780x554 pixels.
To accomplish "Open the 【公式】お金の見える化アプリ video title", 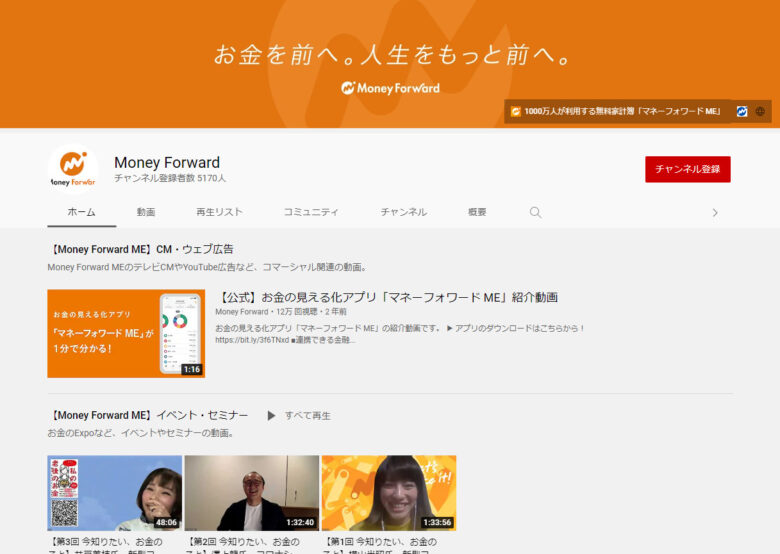I will [387, 297].
